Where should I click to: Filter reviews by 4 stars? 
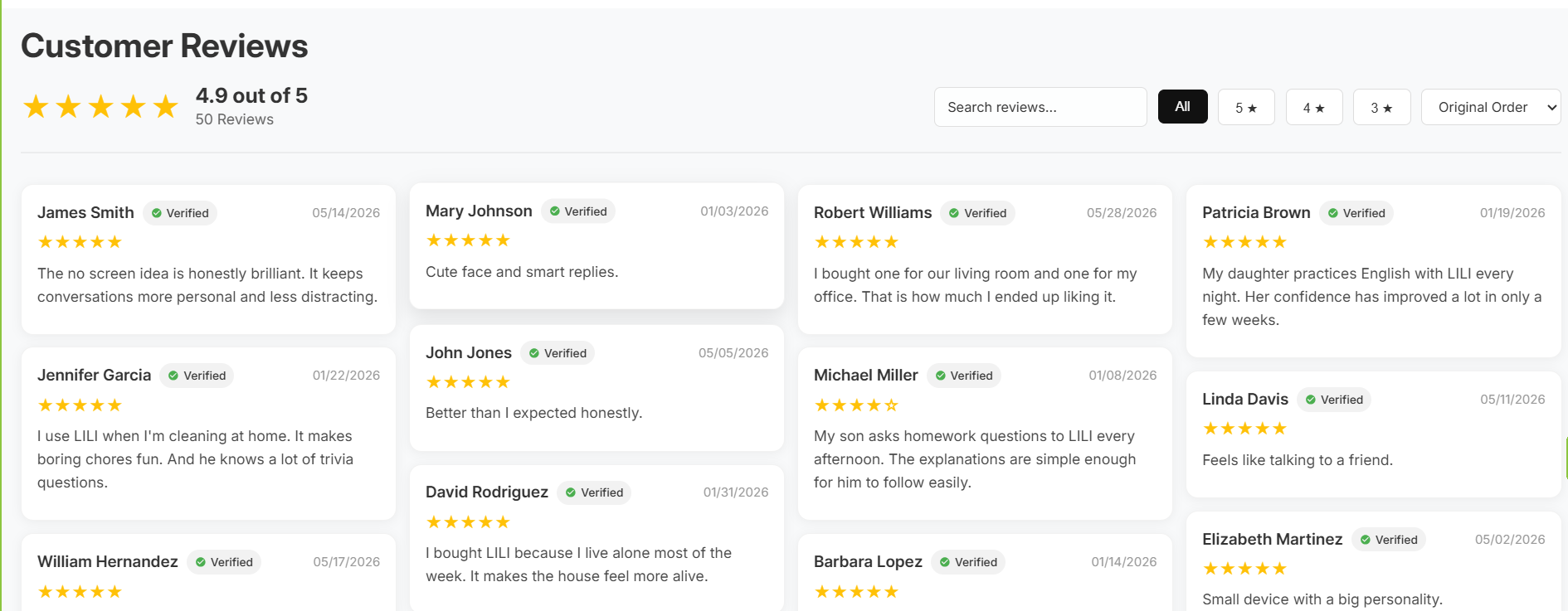click(x=1314, y=107)
